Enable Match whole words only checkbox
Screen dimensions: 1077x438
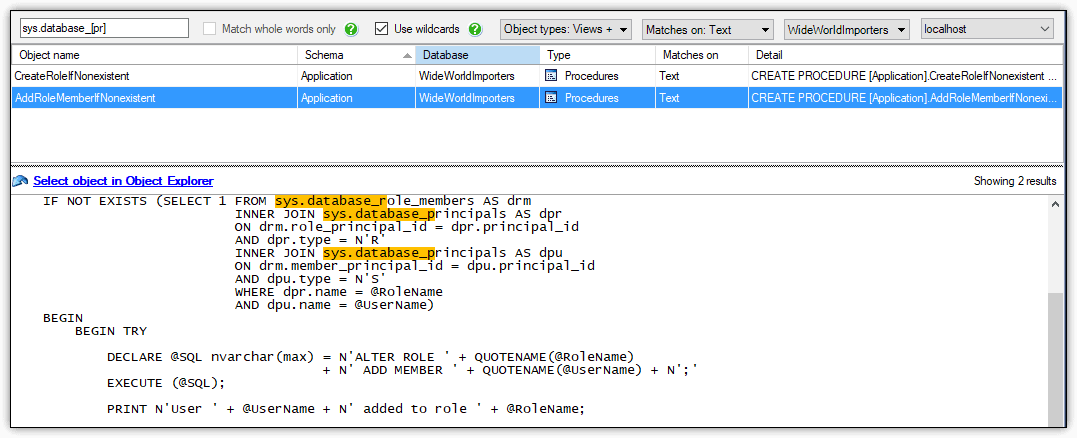pyautogui.click(x=210, y=30)
